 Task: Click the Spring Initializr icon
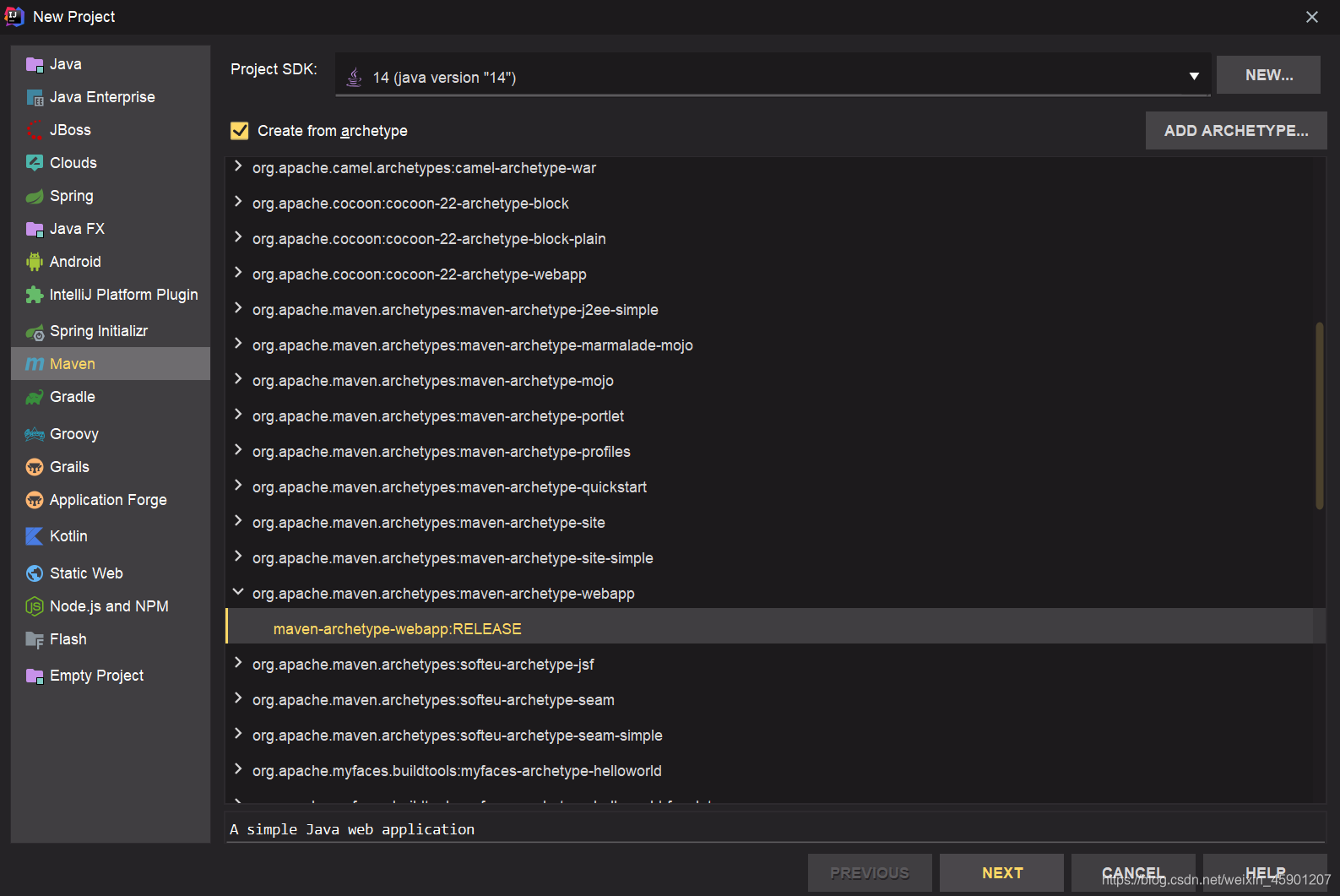35,332
